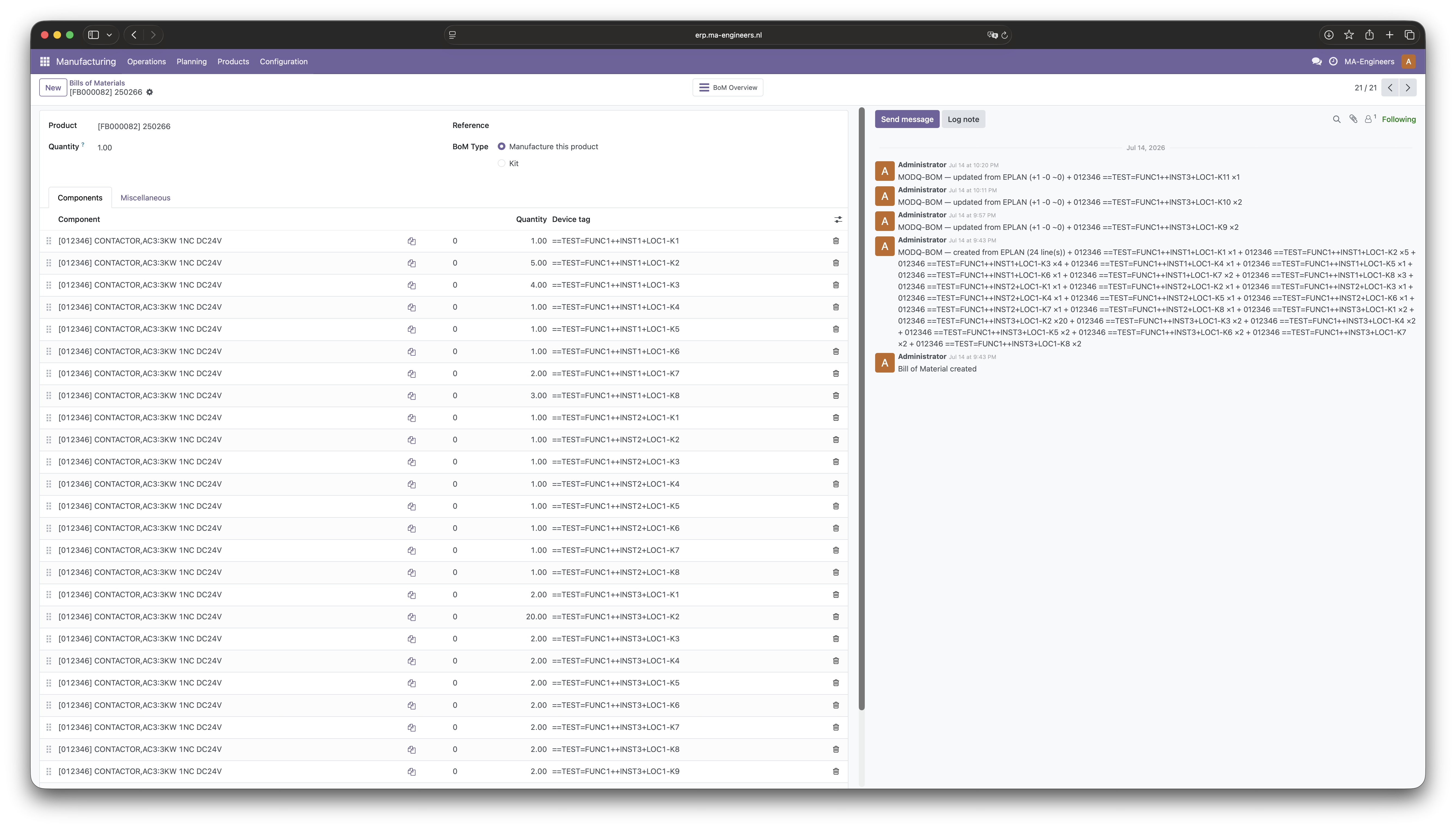Image resolution: width=1456 pixels, height=829 pixels.
Task: Click the gear icon next to 250266
Action: 150,92
